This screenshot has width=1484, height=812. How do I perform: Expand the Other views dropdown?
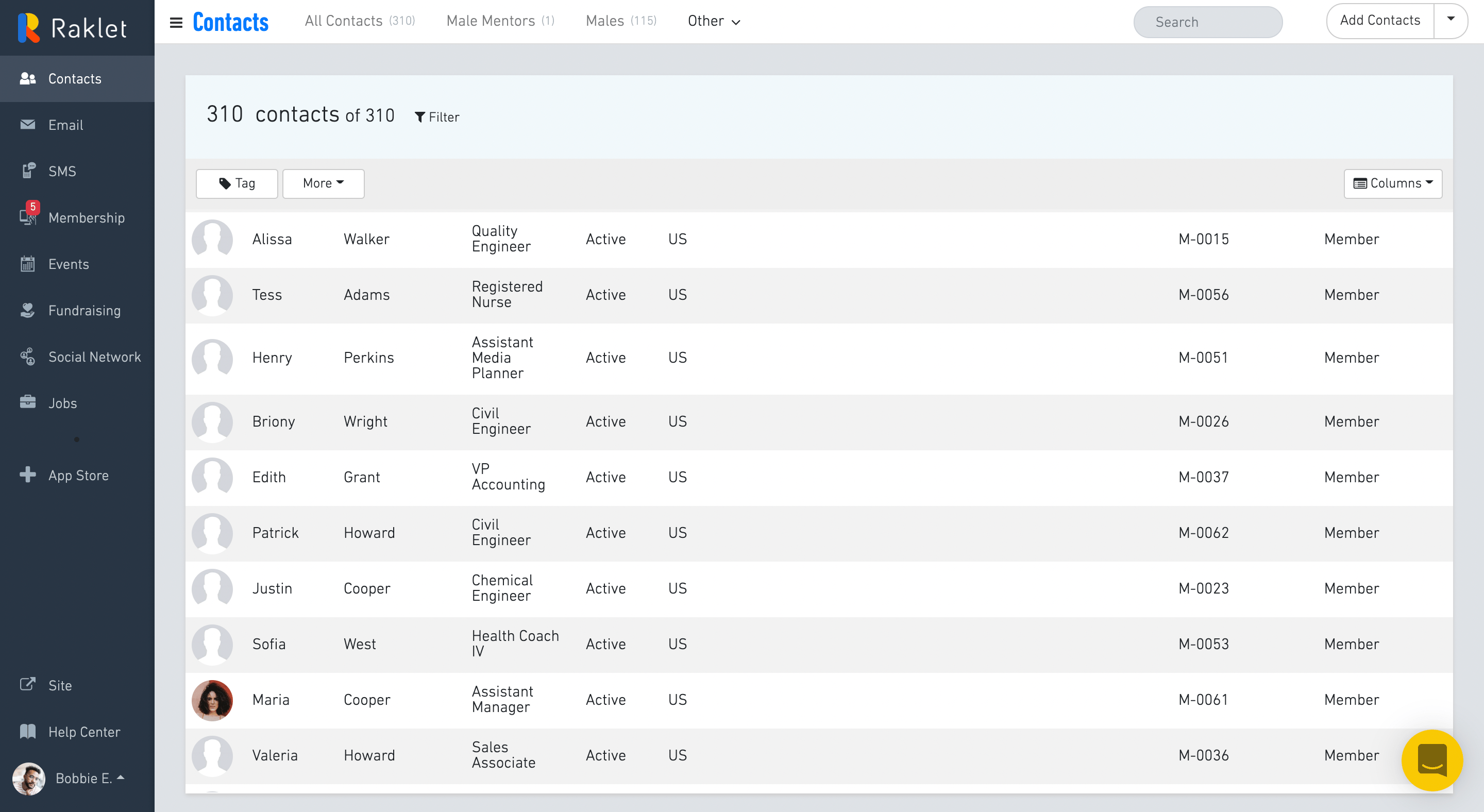coord(713,21)
